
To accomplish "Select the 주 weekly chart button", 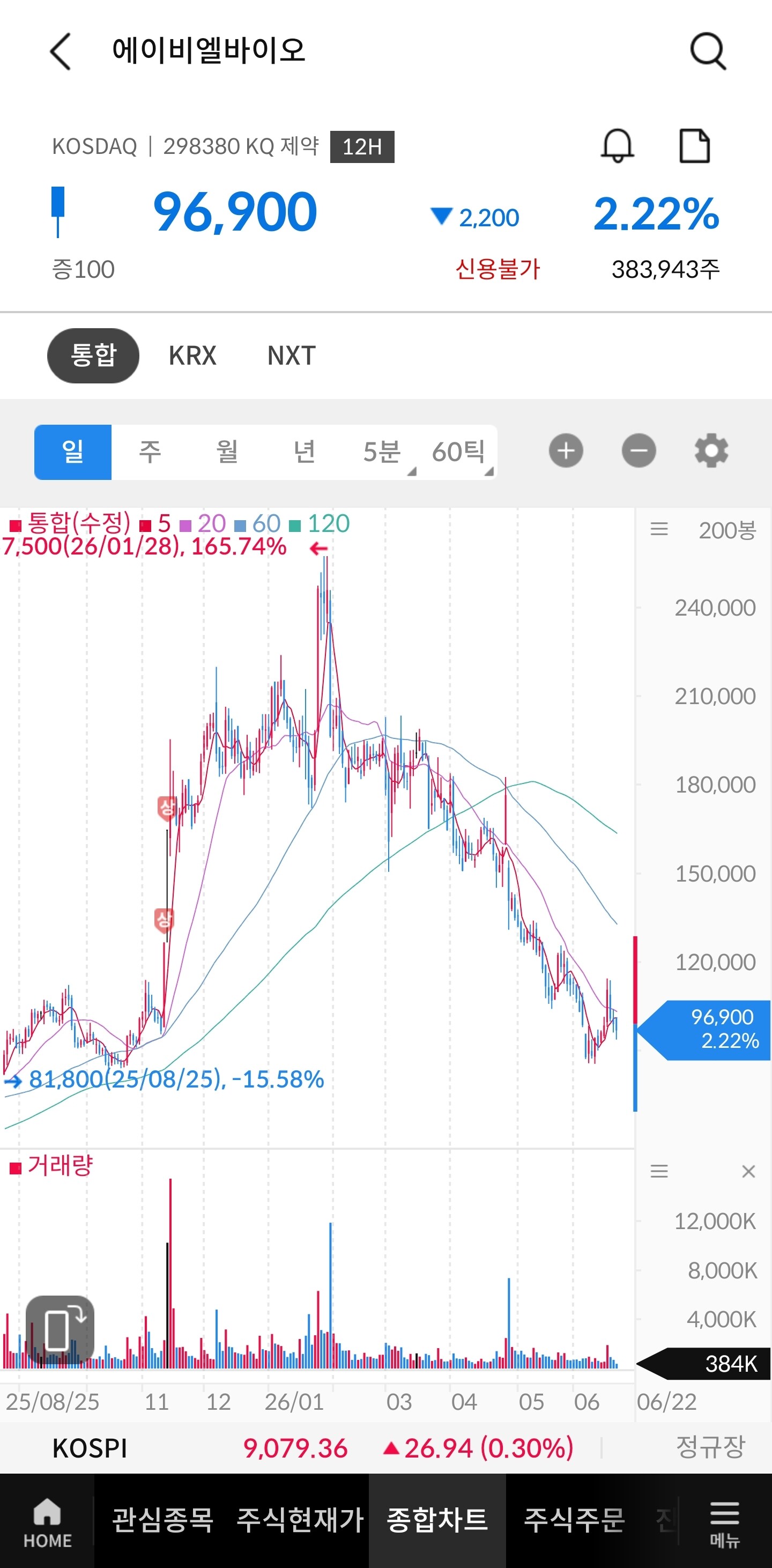I will click(x=150, y=452).
